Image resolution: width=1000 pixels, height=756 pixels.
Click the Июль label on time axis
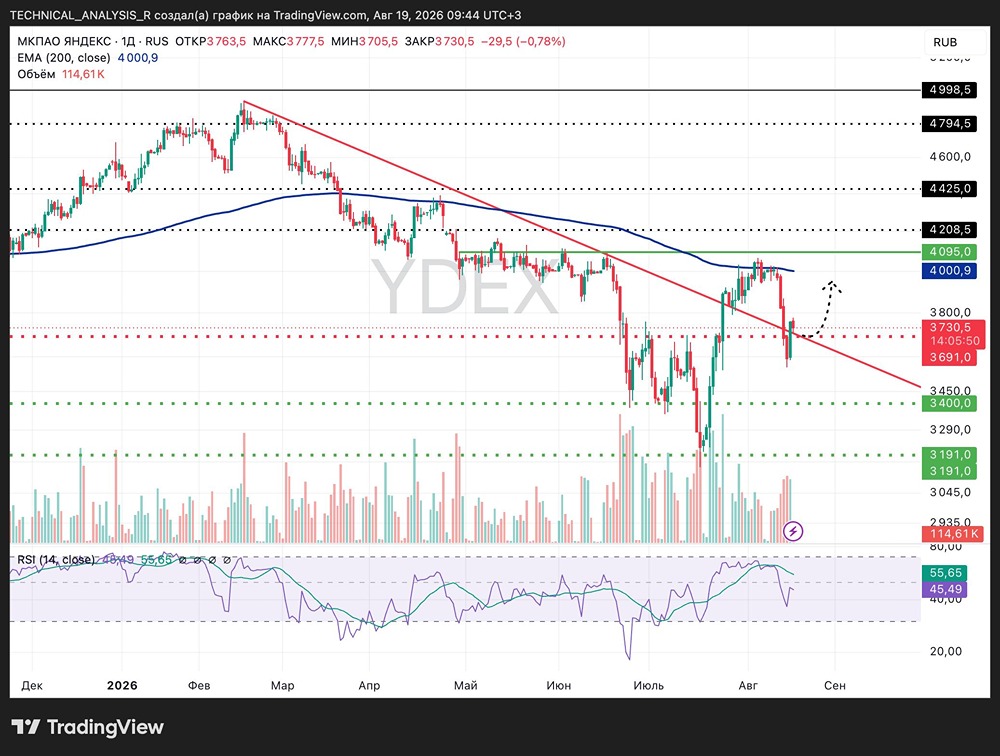(x=649, y=685)
